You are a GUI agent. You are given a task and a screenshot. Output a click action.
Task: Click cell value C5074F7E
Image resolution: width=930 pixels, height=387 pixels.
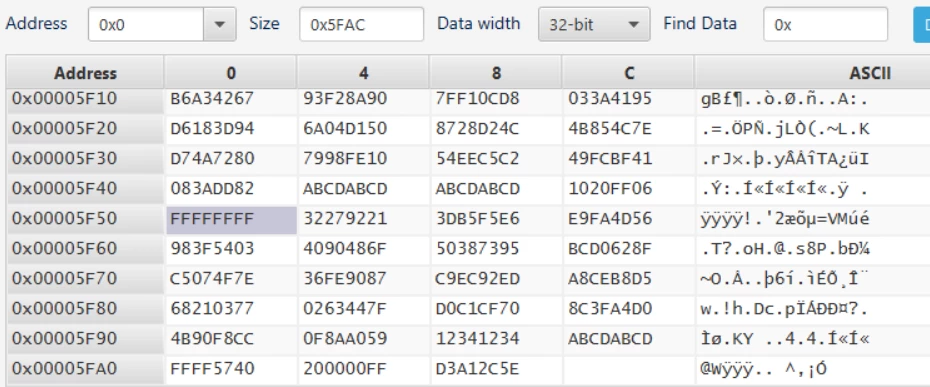pyautogui.click(x=212, y=279)
